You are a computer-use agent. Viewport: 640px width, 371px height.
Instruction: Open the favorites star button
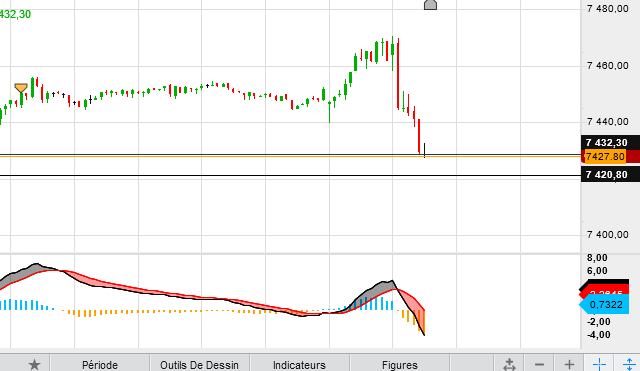34,364
